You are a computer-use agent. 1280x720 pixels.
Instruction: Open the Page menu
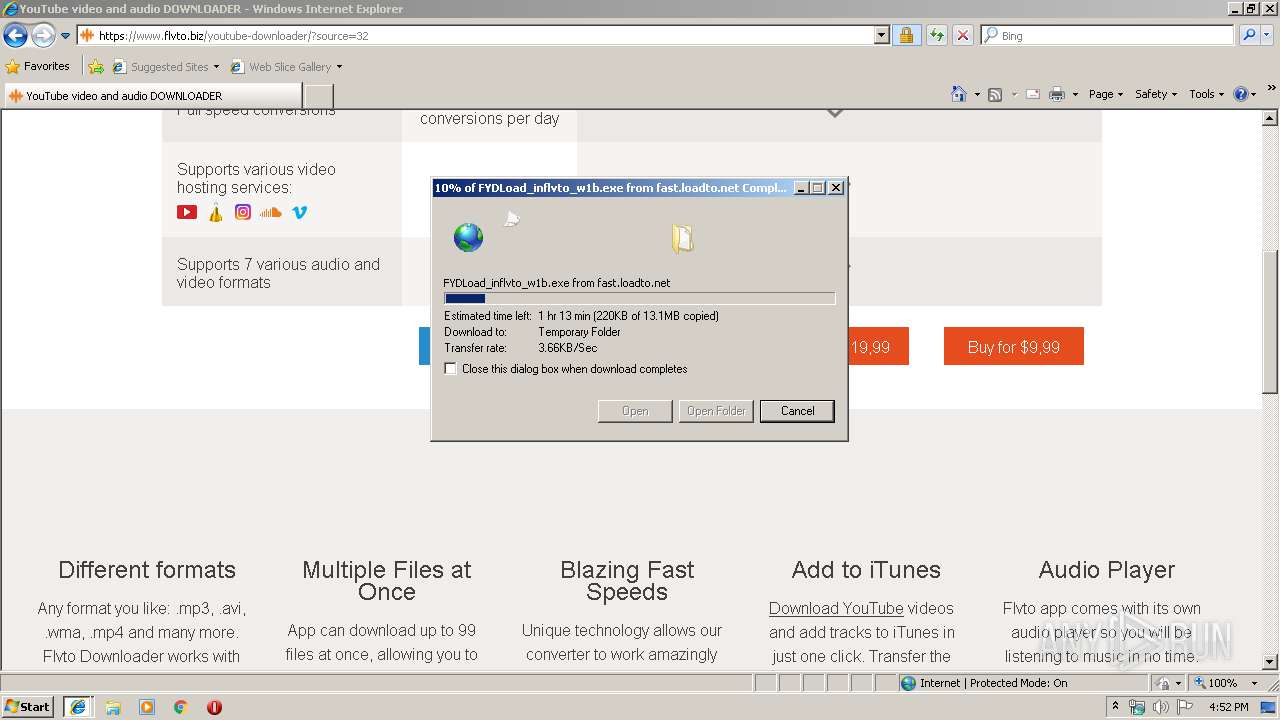tap(1105, 94)
